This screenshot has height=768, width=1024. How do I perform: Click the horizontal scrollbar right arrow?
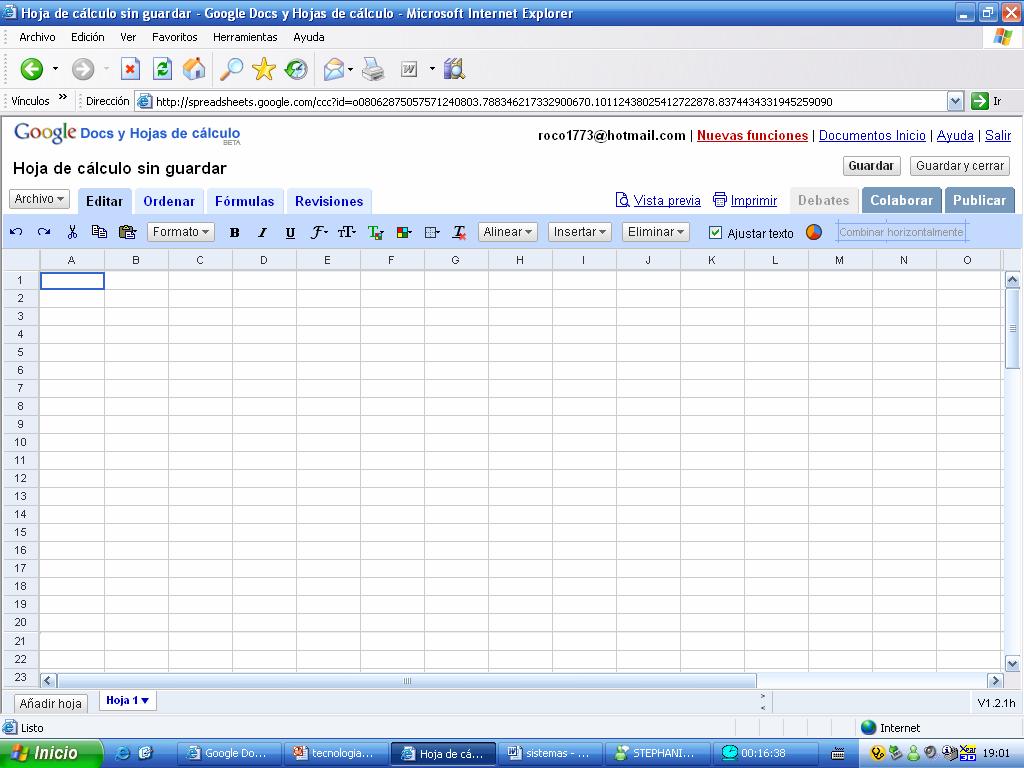pos(995,680)
